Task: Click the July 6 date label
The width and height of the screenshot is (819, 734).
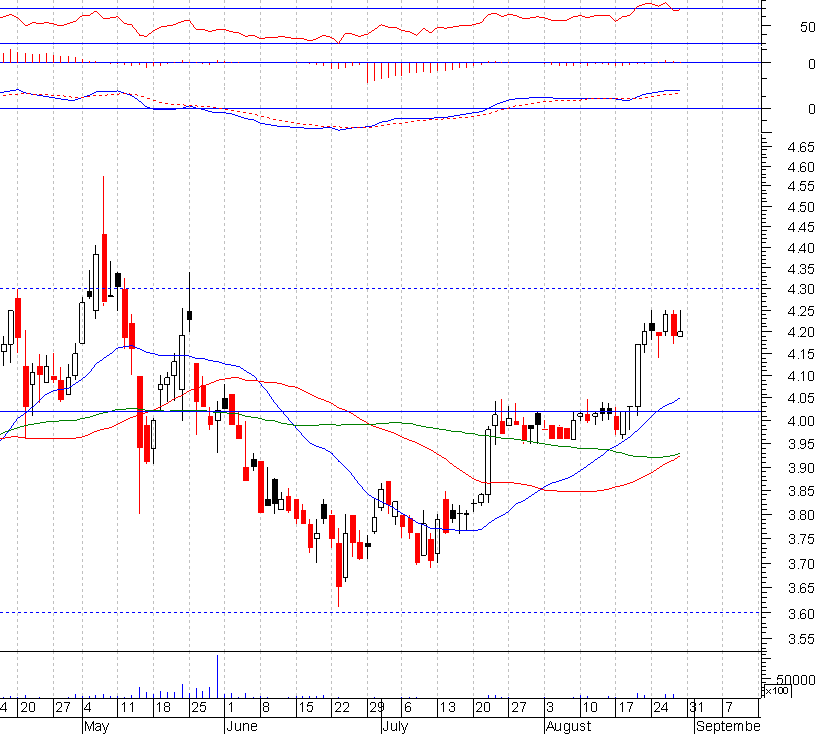Action: [408, 708]
